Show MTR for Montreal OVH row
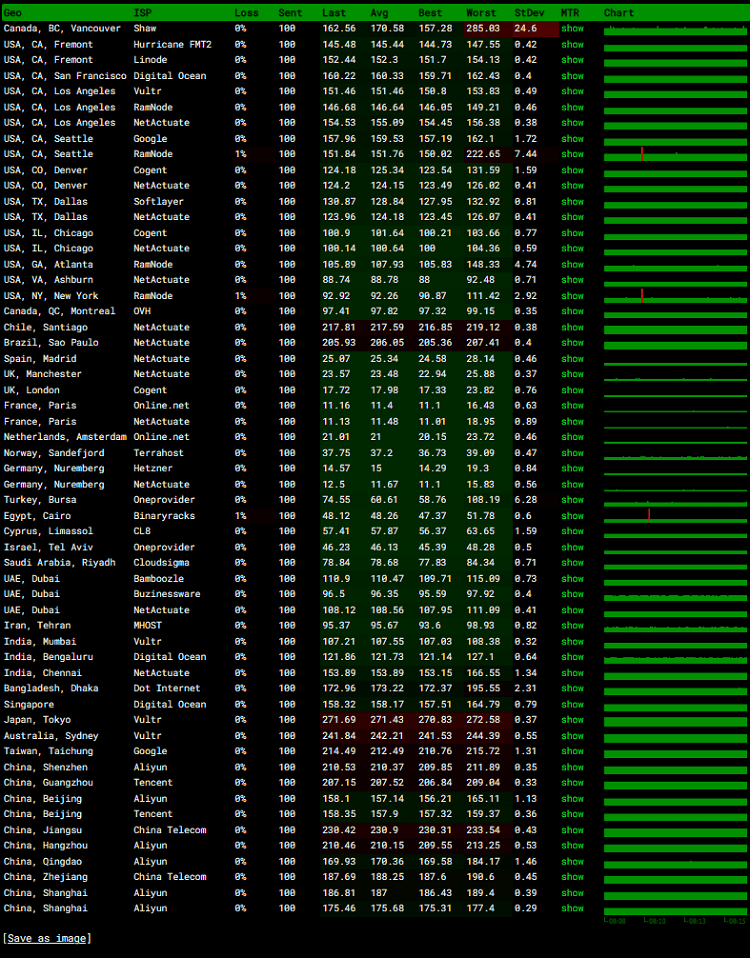Image resolution: width=750 pixels, height=958 pixels. [572, 311]
